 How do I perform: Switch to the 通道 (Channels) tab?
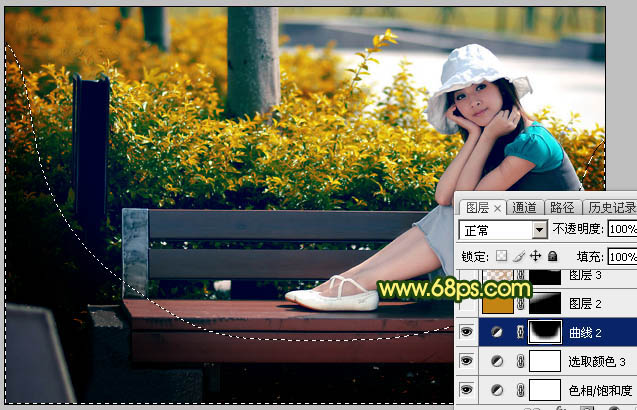coord(524,208)
